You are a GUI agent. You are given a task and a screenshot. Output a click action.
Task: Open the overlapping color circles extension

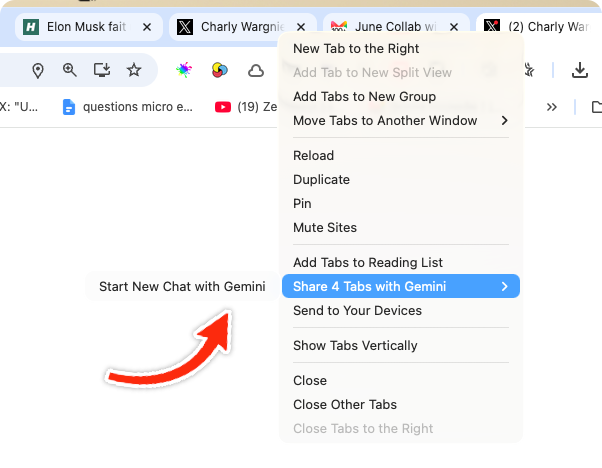coord(220,70)
